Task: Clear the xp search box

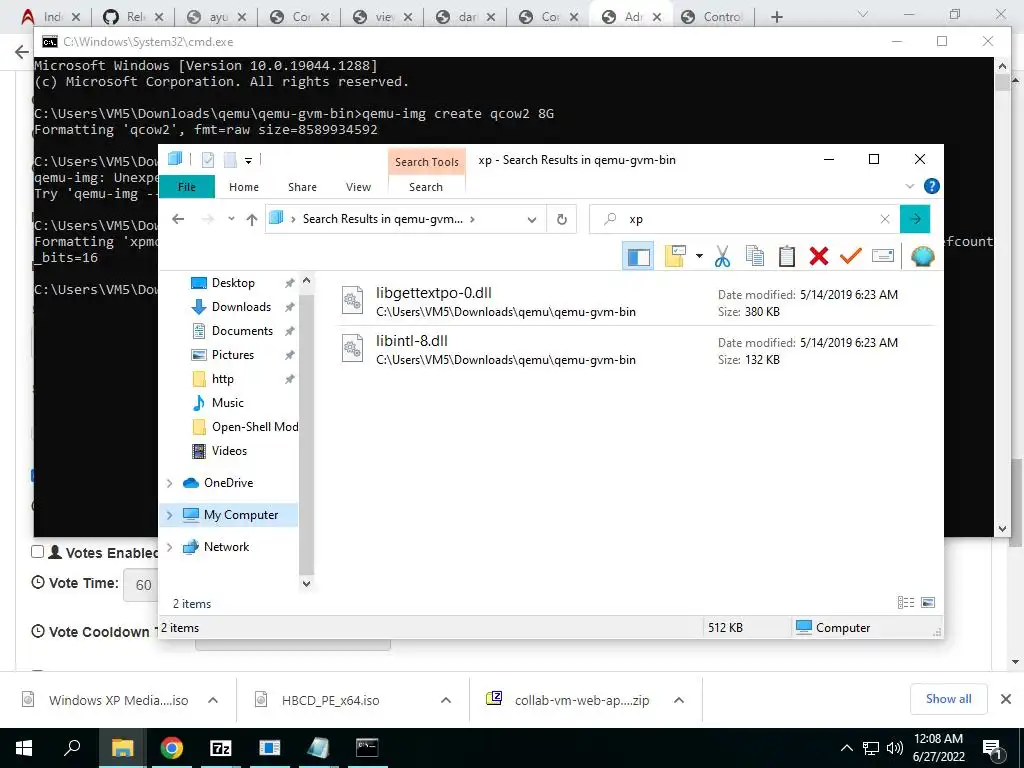Action: point(885,219)
